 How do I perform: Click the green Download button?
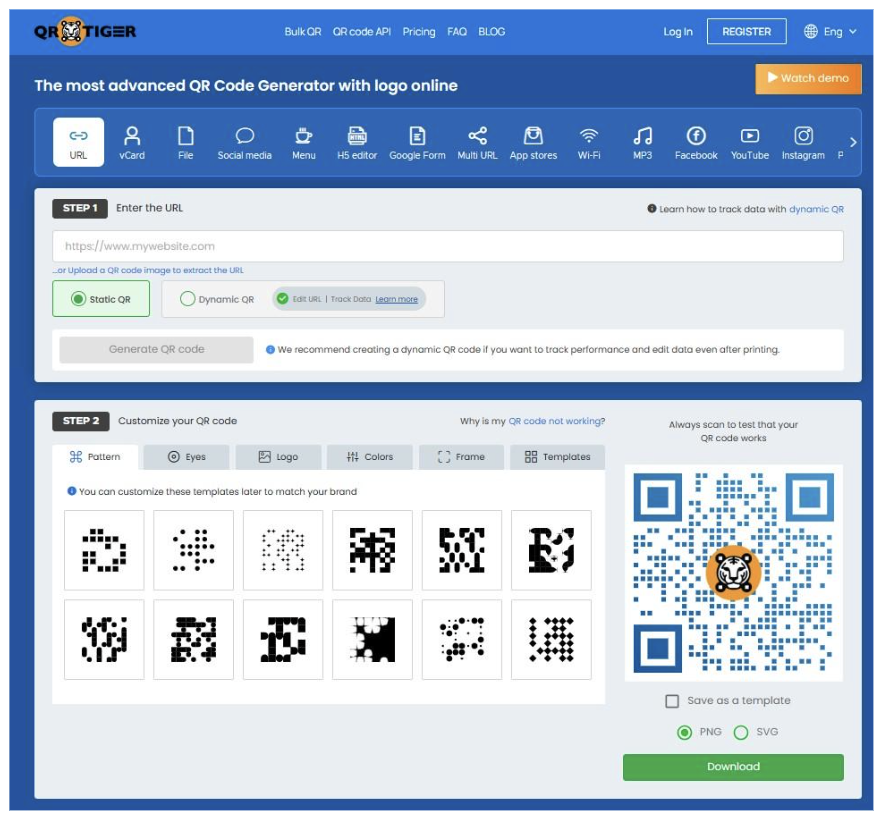coord(733,767)
